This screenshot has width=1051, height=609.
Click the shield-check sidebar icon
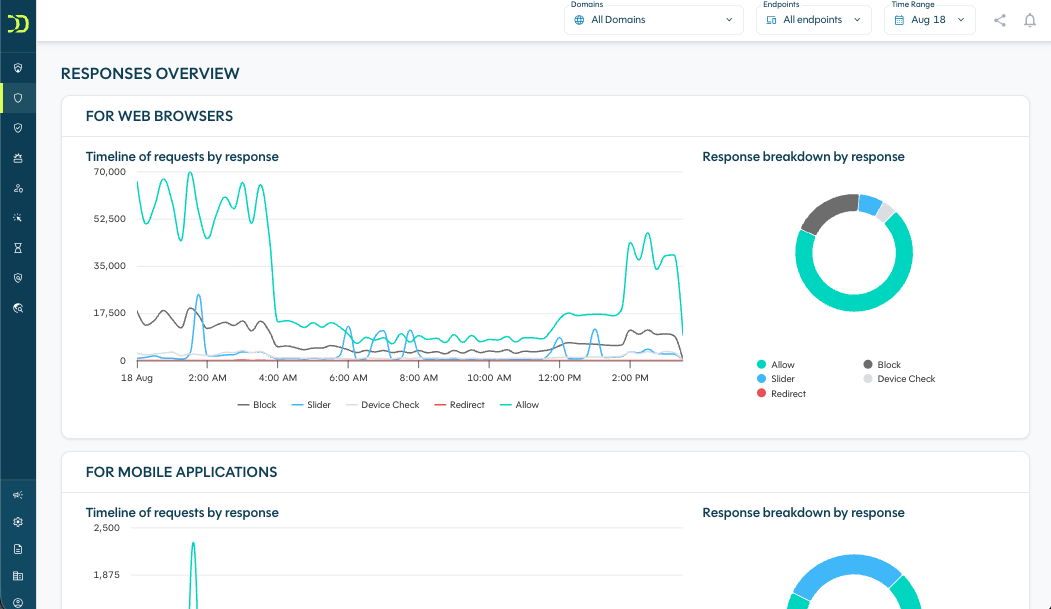point(18,128)
